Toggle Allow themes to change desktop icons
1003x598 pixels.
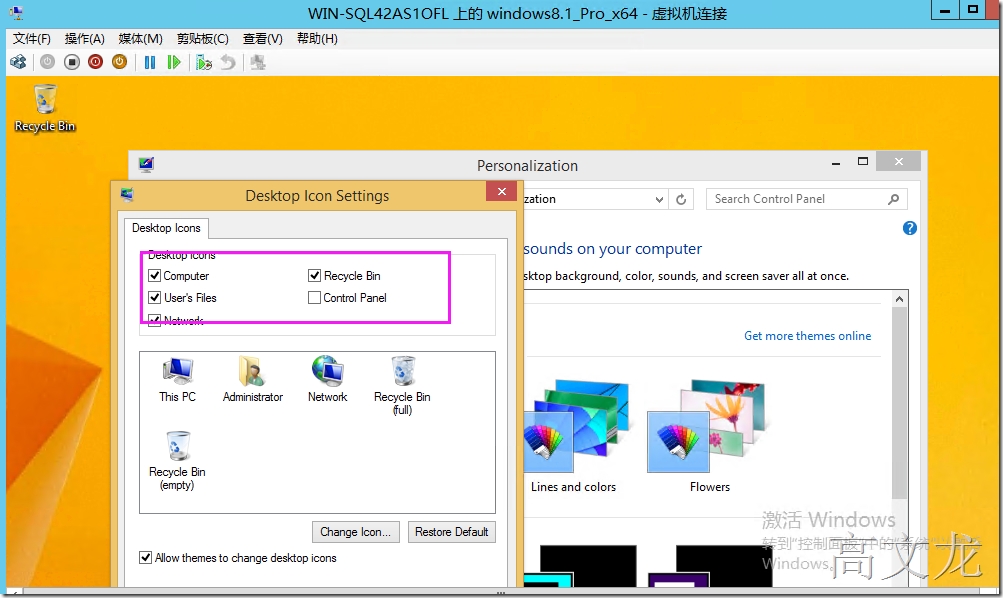[x=146, y=558]
